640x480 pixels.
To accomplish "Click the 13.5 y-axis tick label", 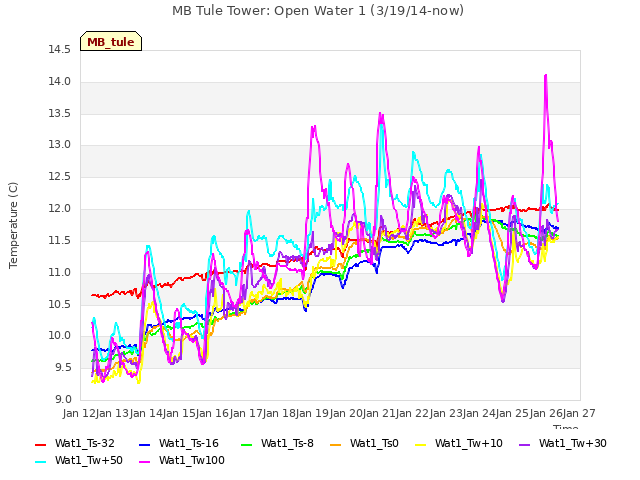I will 60,113.
